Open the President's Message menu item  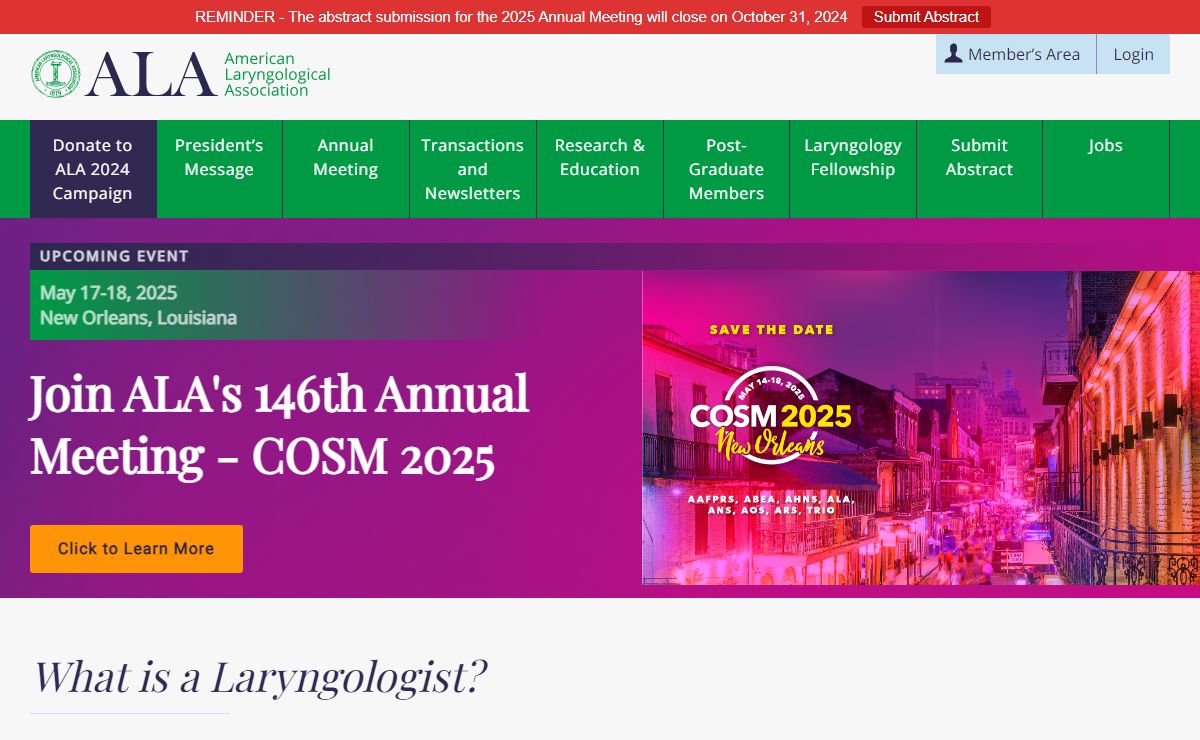[219, 169]
